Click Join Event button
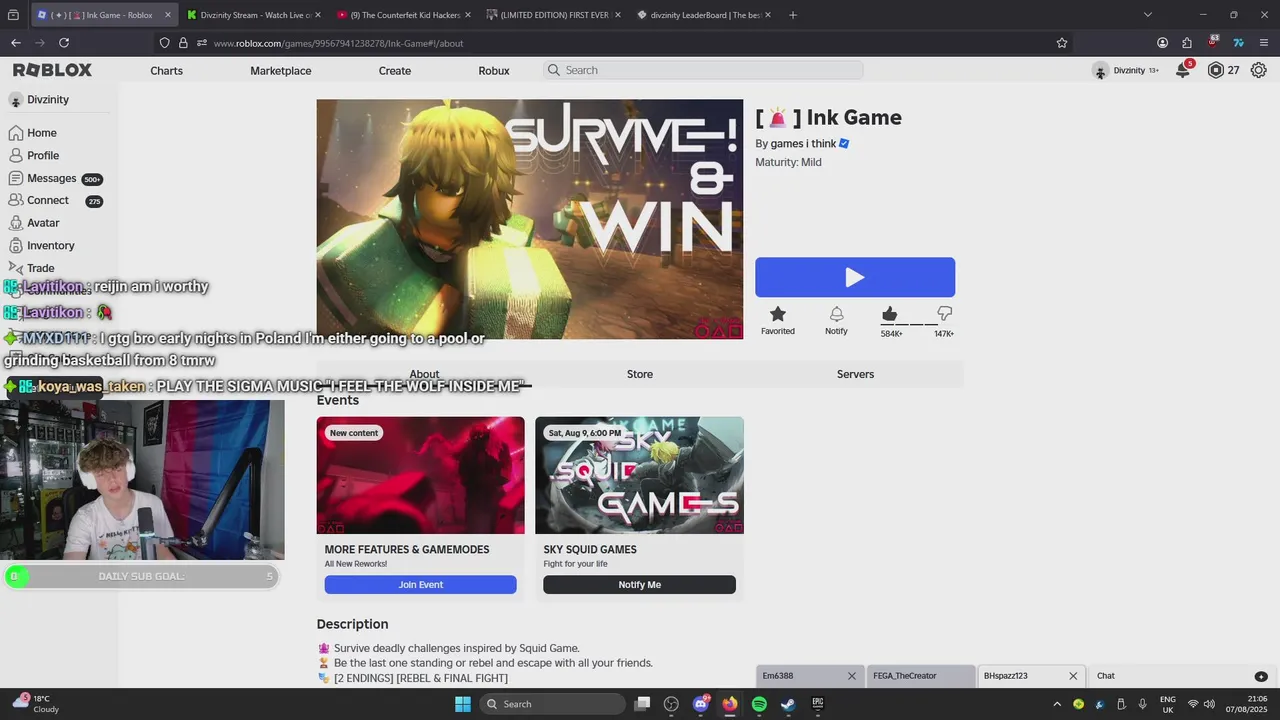The width and height of the screenshot is (1280, 720). pyautogui.click(x=420, y=585)
